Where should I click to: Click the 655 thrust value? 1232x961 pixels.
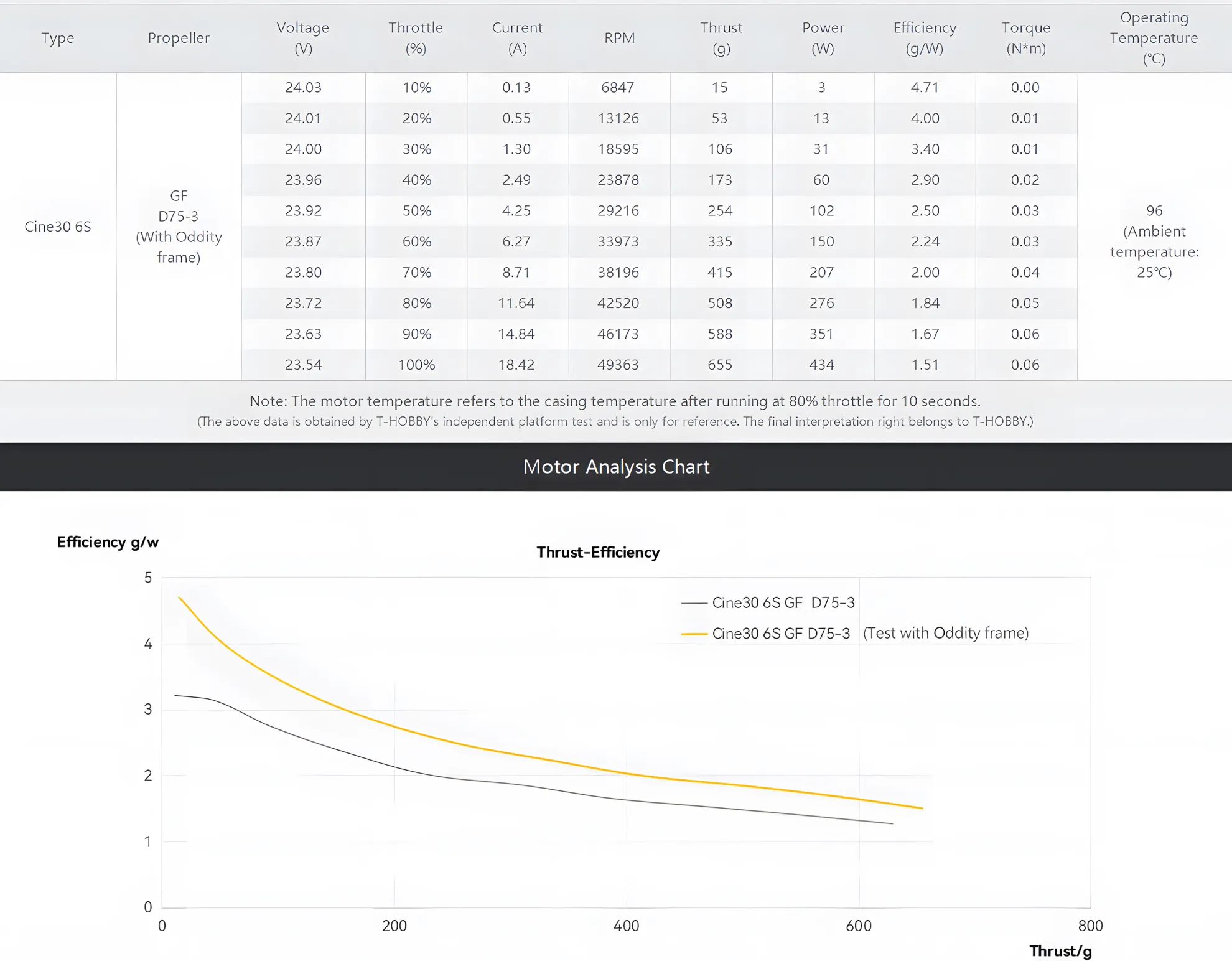(x=720, y=365)
